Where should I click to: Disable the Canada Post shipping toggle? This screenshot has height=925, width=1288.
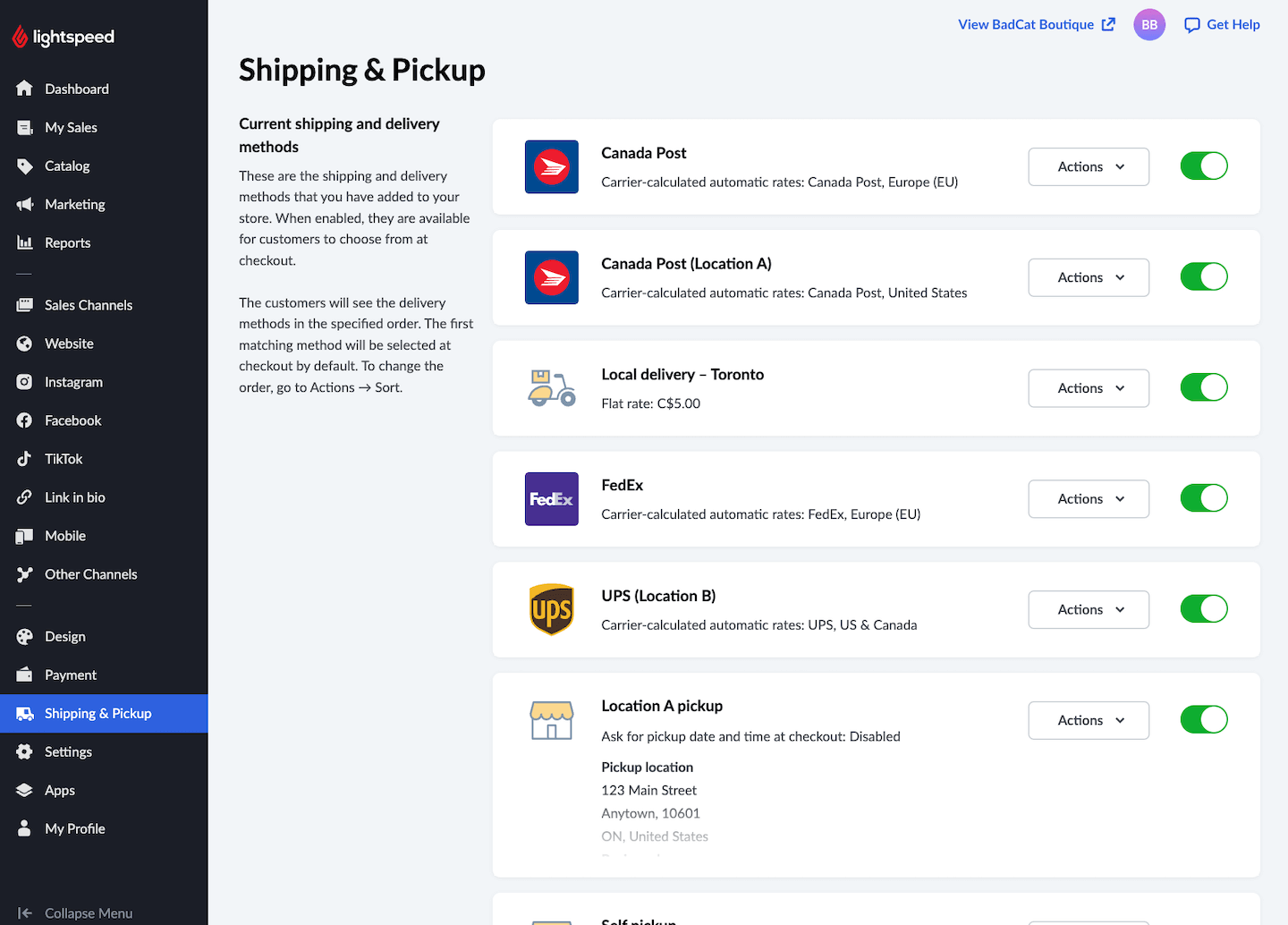pyautogui.click(x=1204, y=166)
